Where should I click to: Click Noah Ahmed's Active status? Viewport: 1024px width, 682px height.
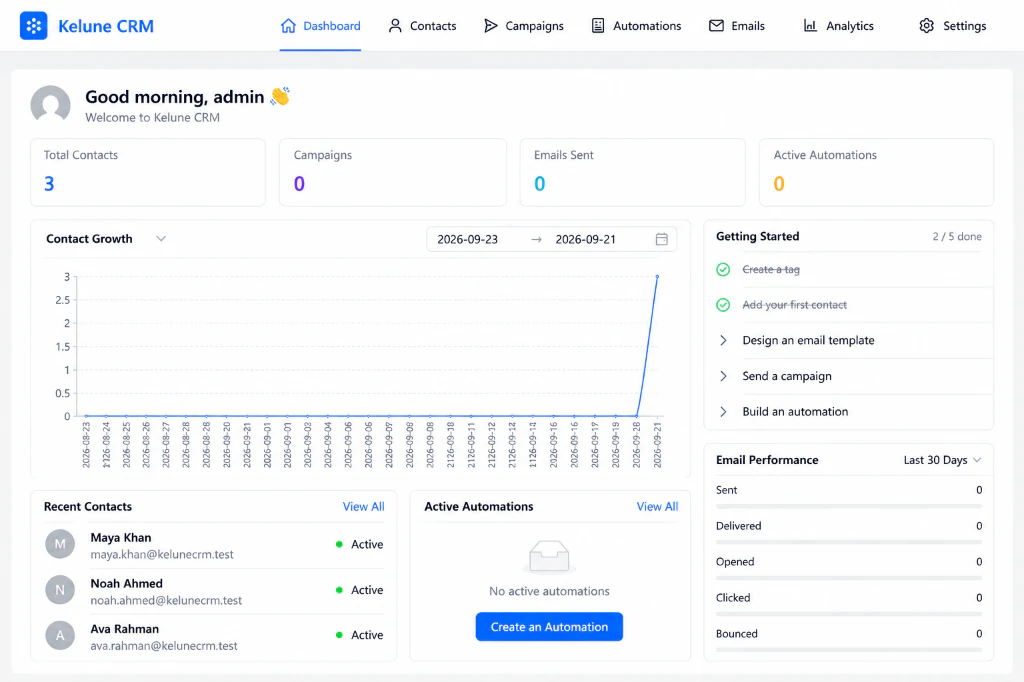tap(359, 590)
